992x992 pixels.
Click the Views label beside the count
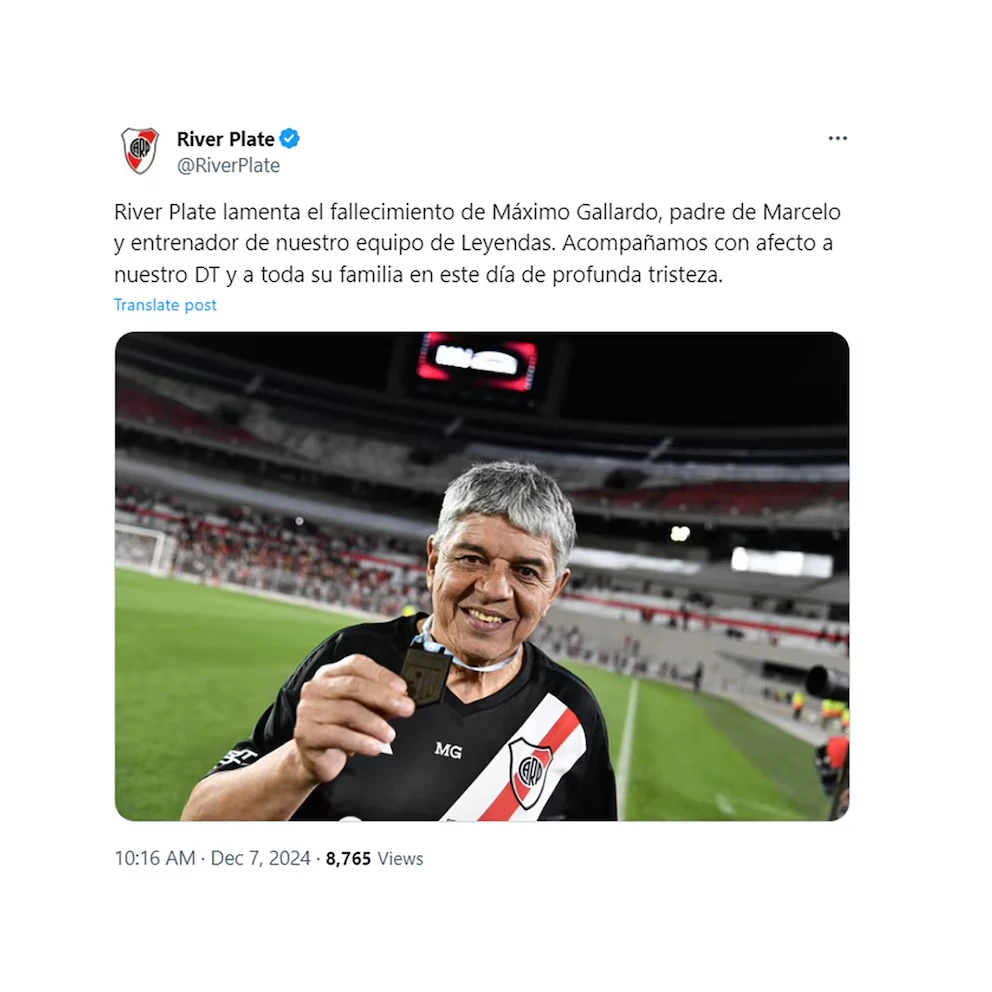(400, 858)
